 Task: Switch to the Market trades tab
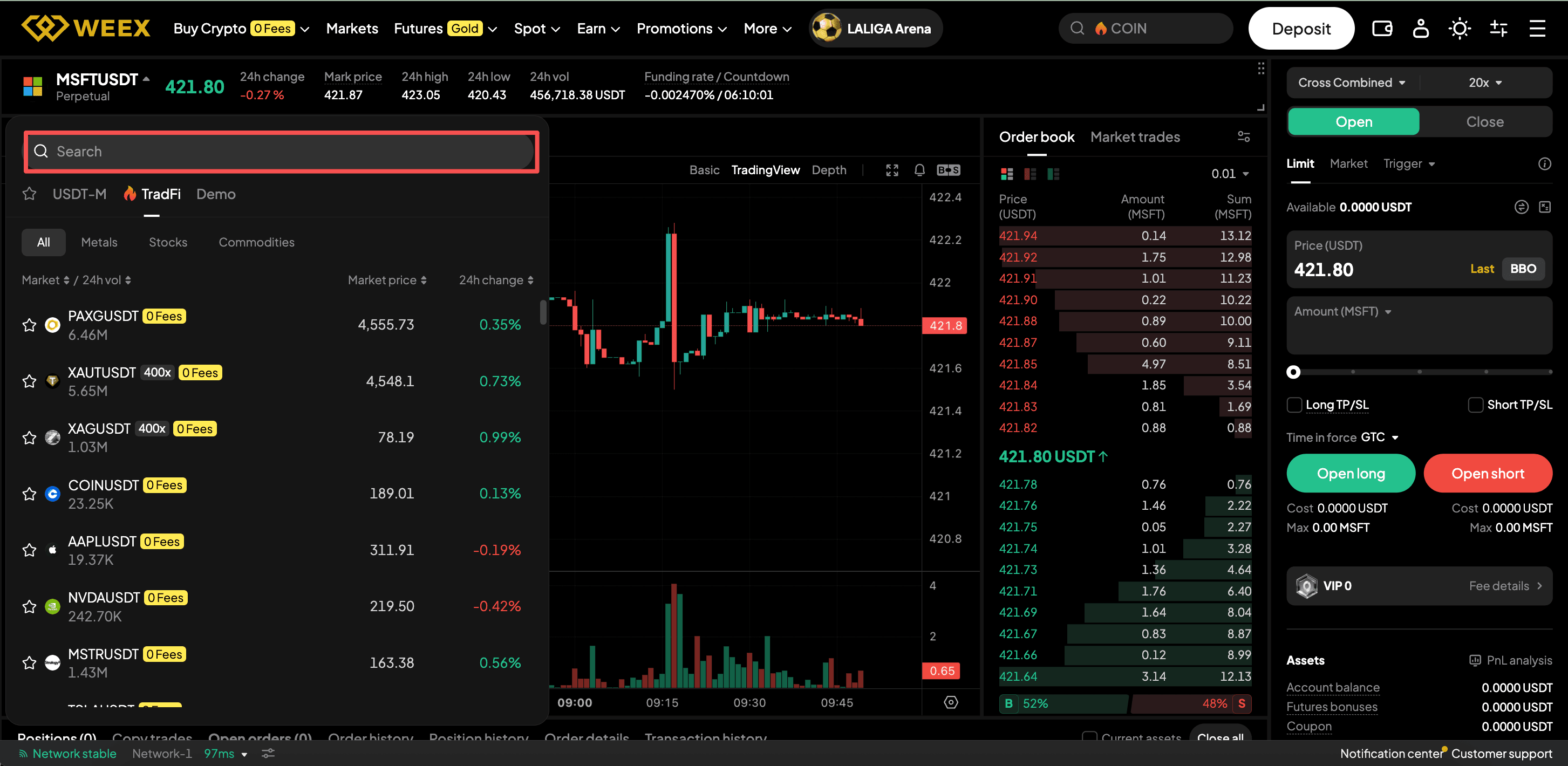click(x=1135, y=137)
